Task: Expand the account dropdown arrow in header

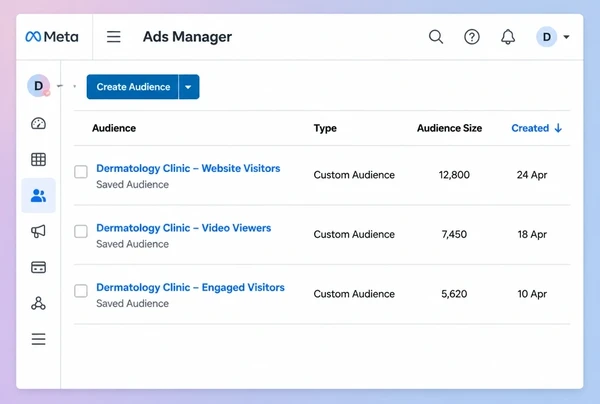Action: click(566, 37)
